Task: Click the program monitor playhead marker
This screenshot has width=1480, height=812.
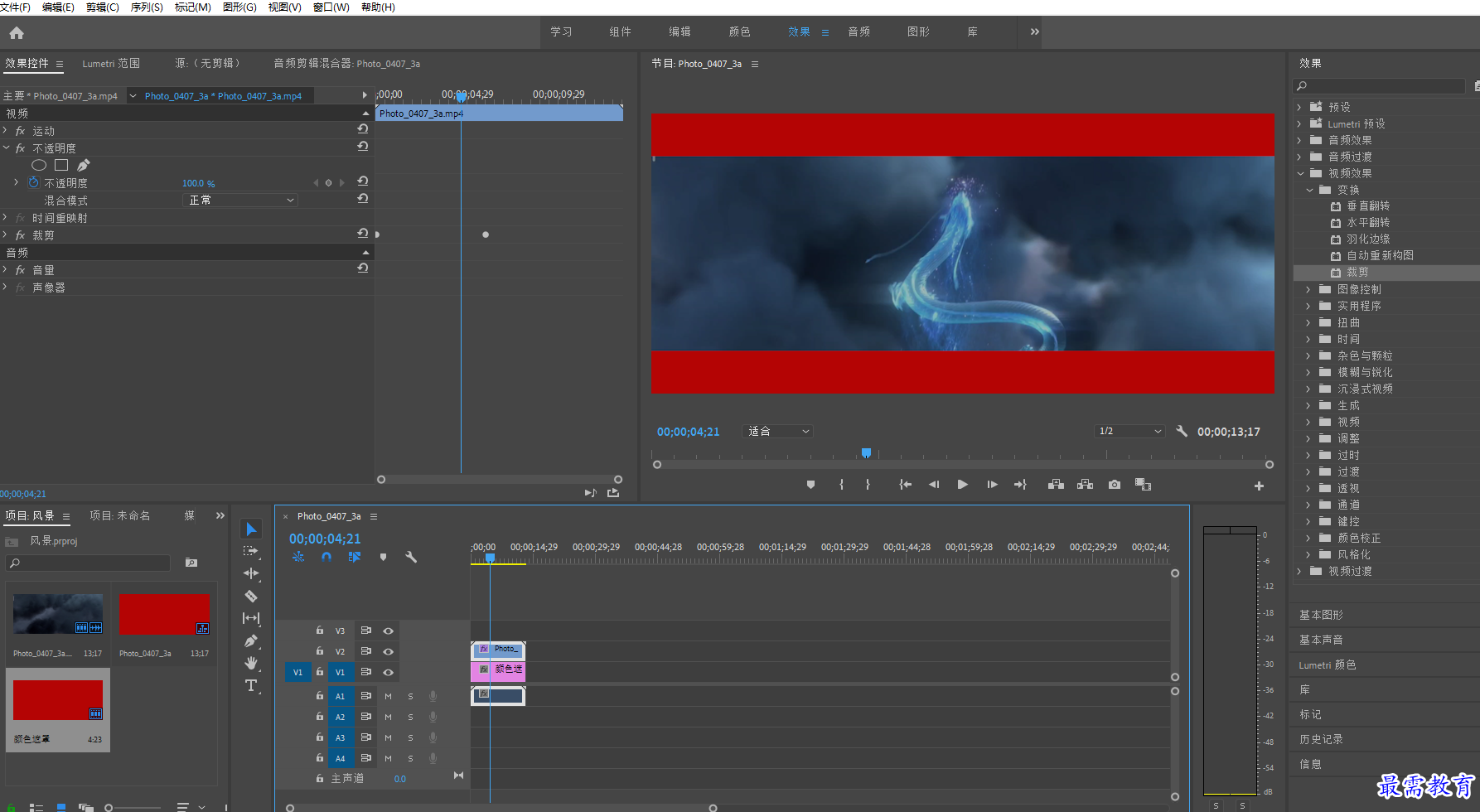Action: pos(866,453)
